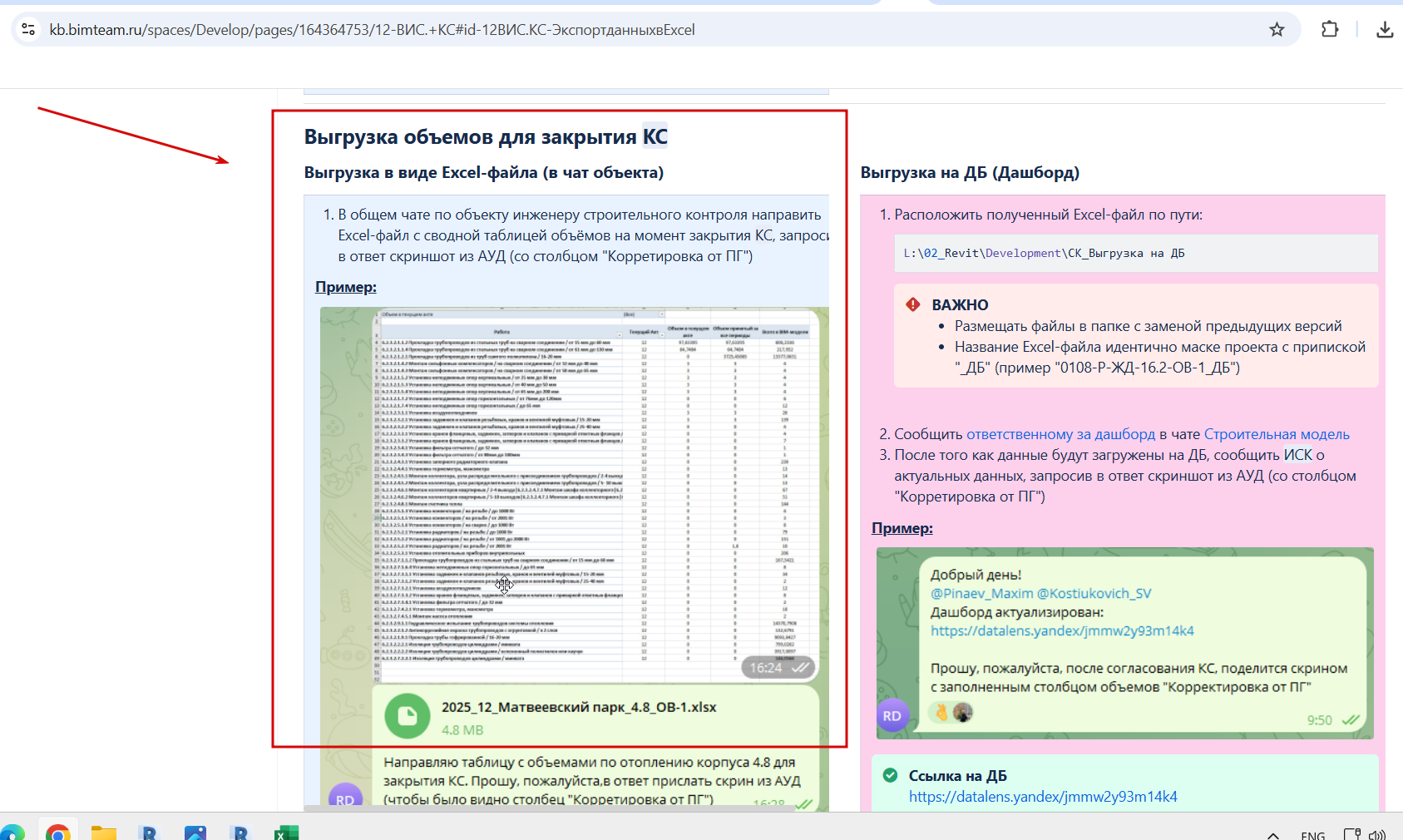Image resolution: width=1403 pixels, height=840 pixels.
Task: Bookmark this page with the star icon
Action: click(1277, 30)
